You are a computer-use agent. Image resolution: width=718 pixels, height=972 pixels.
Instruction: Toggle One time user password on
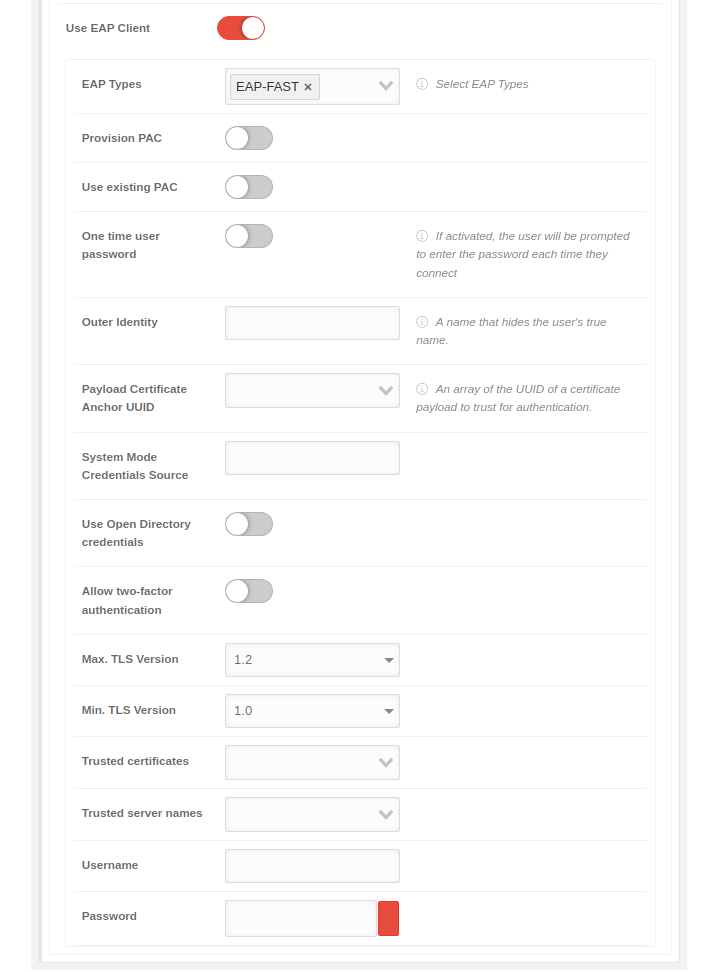249,236
